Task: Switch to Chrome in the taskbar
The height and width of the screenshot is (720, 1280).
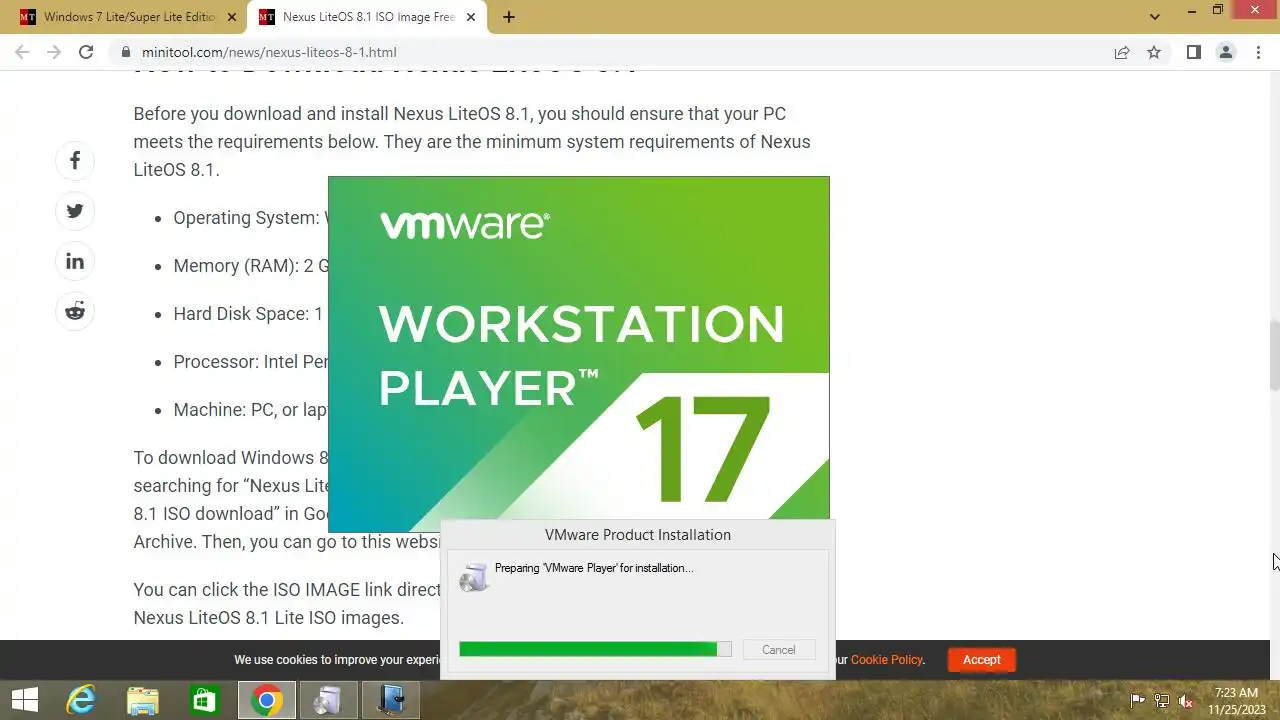Action: click(x=266, y=701)
